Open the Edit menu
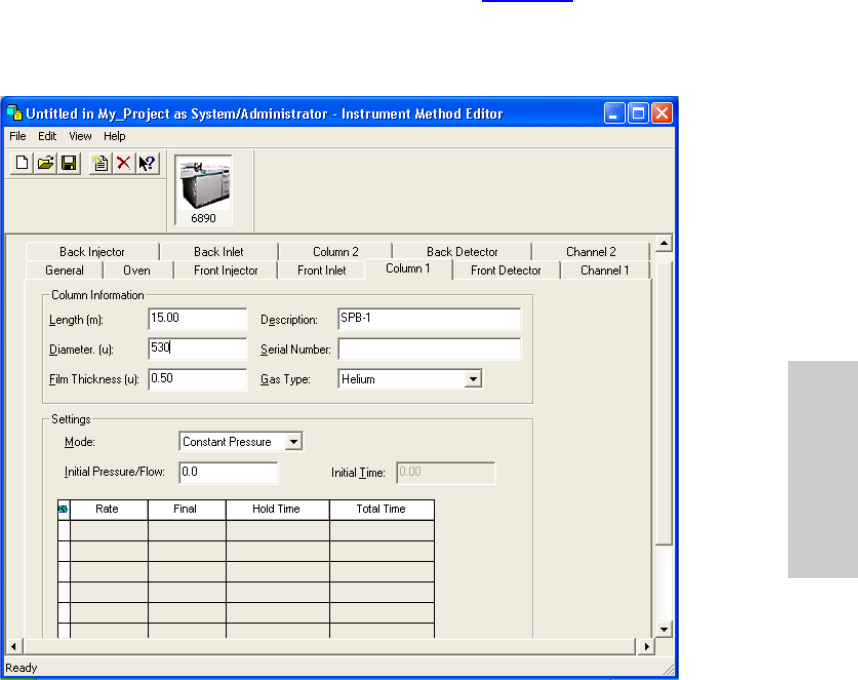858x680 pixels. click(47, 136)
